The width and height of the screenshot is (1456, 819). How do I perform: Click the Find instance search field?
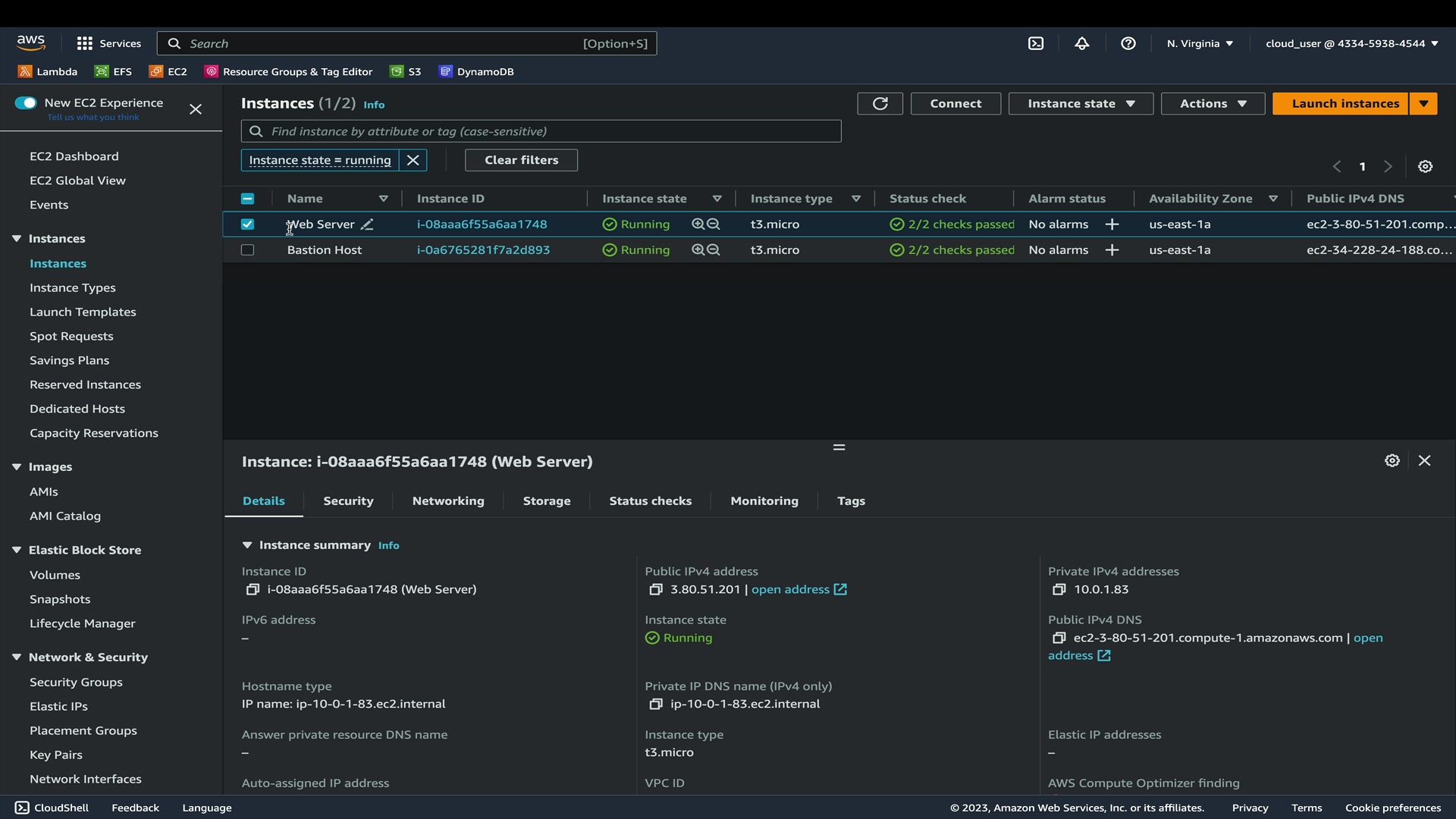tap(554, 132)
